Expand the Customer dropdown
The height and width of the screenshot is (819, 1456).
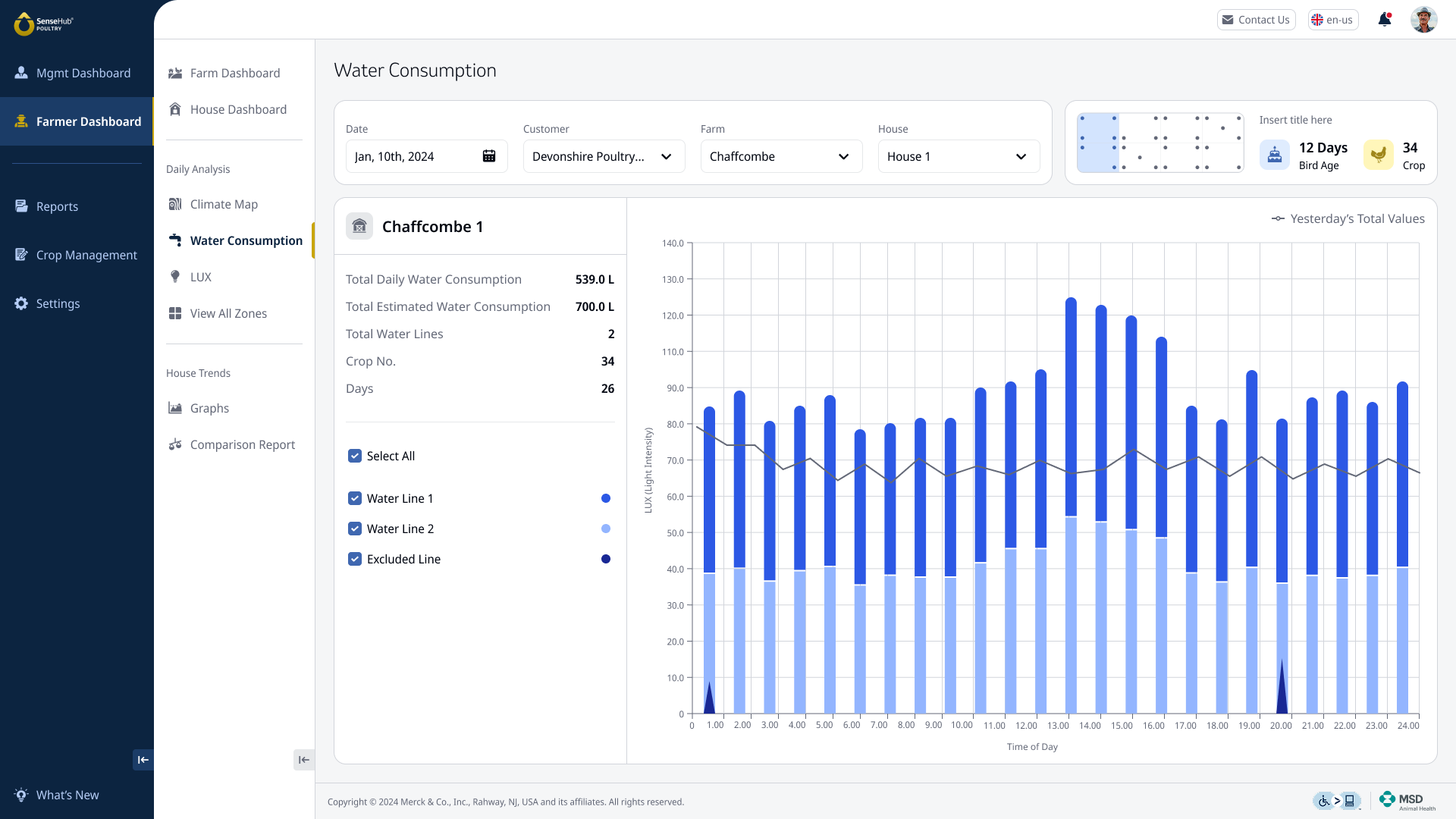[604, 156]
